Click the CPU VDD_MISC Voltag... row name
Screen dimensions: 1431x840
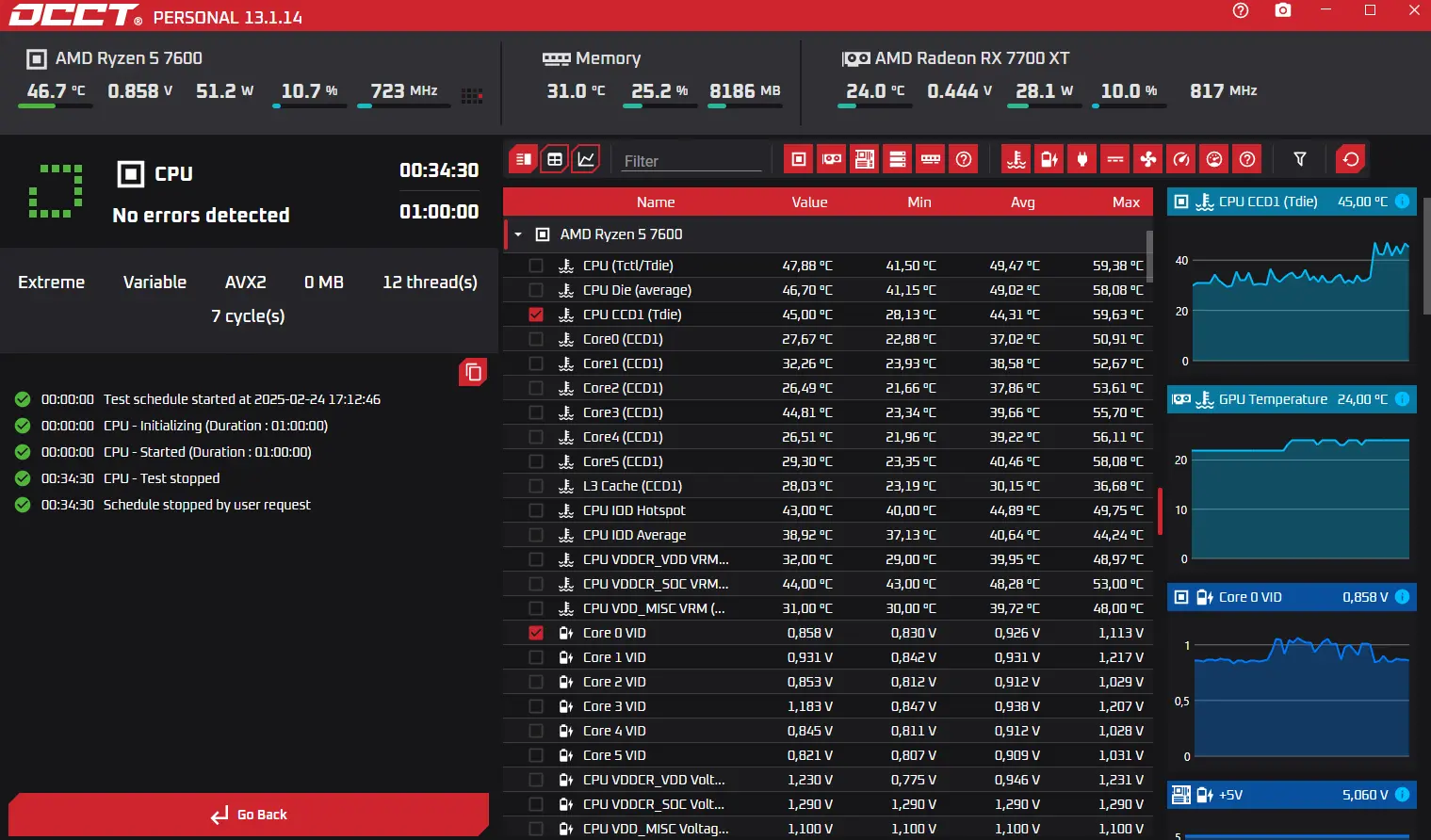pos(656,829)
